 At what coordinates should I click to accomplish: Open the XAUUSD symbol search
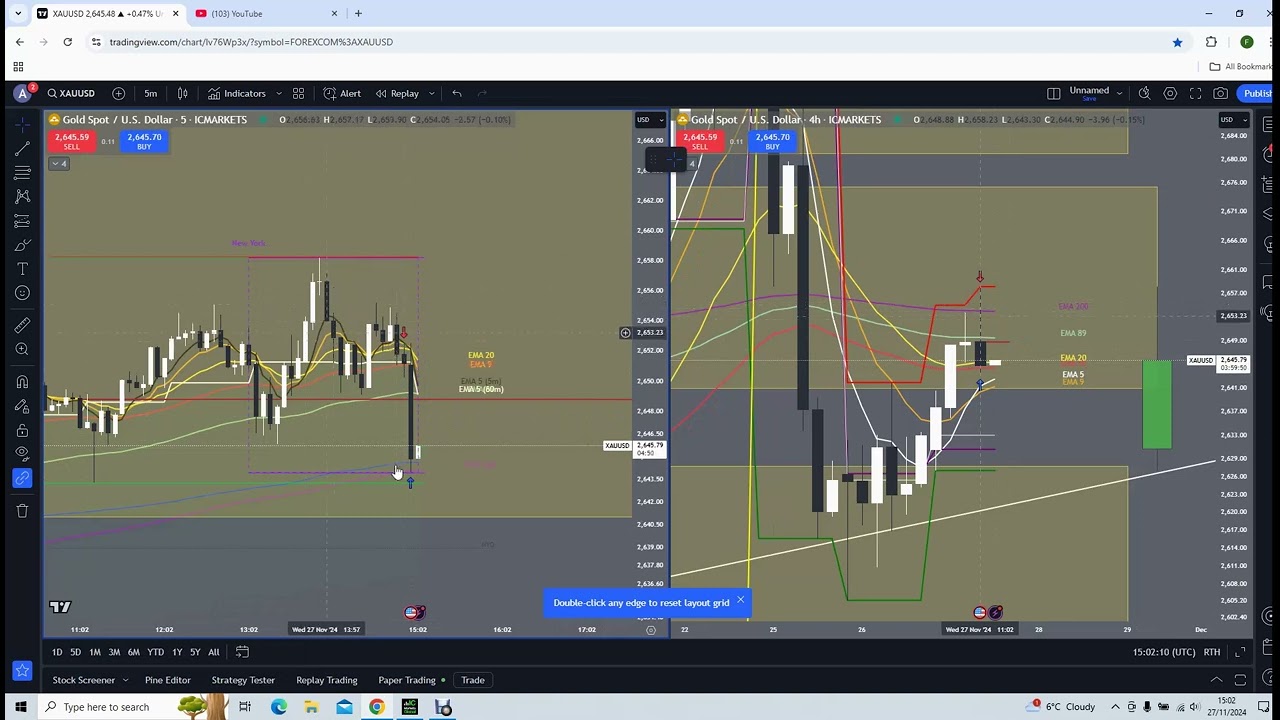click(x=71, y=93)
